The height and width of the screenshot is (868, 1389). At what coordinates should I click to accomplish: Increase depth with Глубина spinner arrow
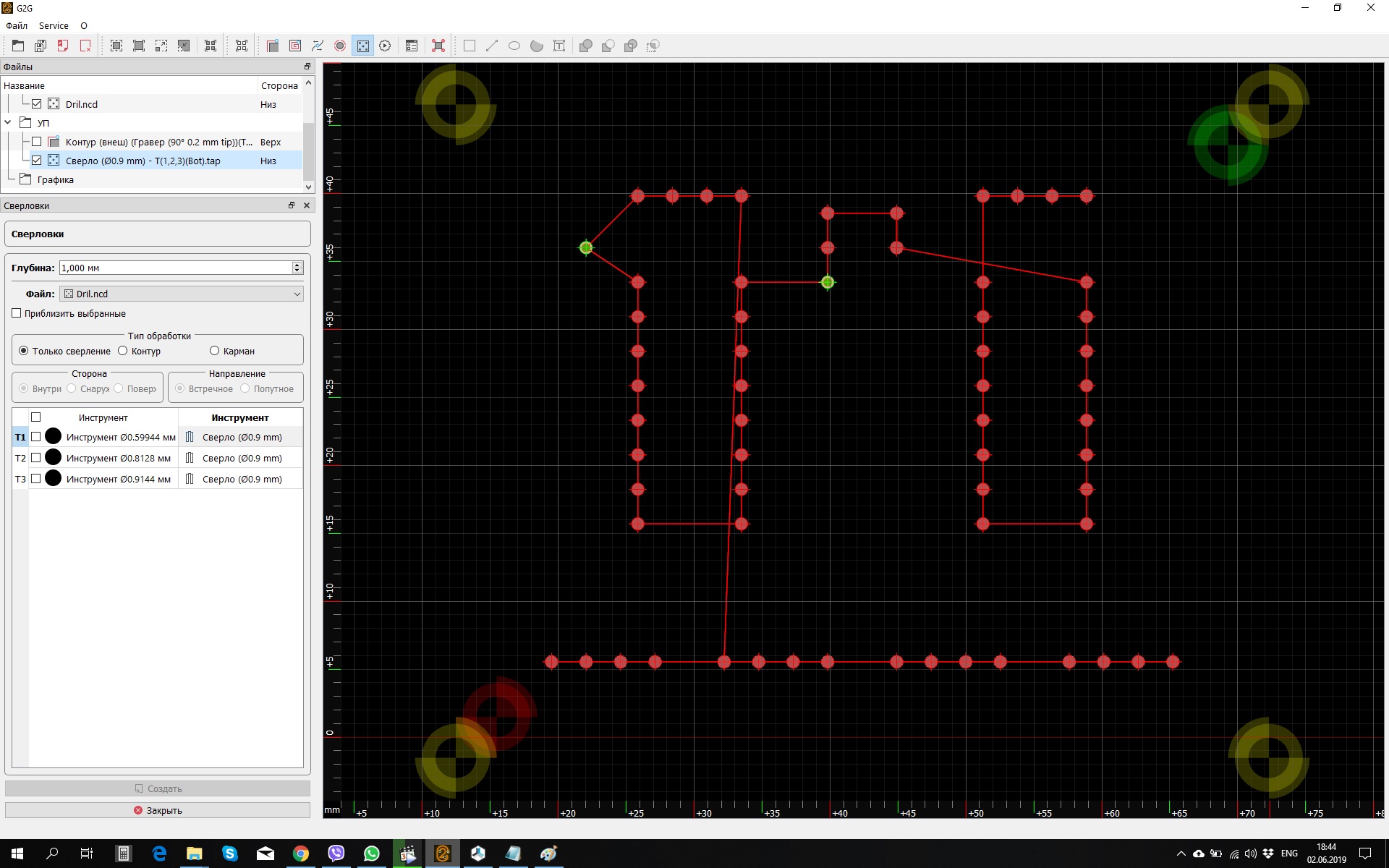pos(297,265)
